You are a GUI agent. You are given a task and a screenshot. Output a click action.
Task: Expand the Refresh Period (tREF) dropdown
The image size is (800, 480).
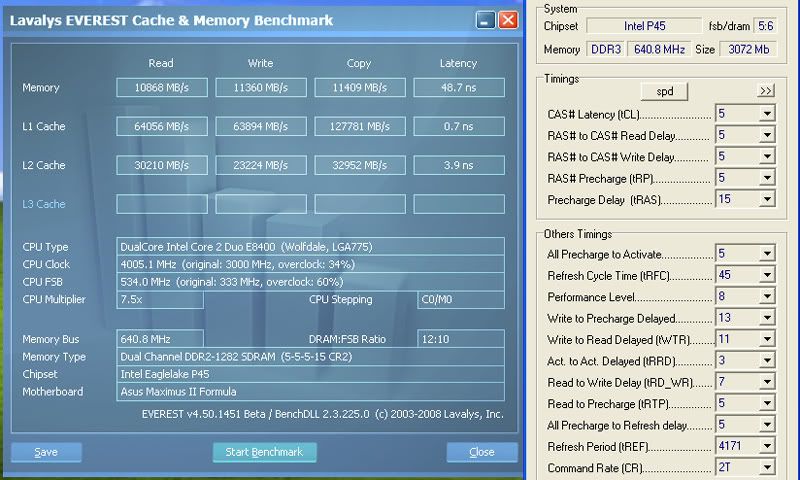pyautogui.click(x=767, y=446)
